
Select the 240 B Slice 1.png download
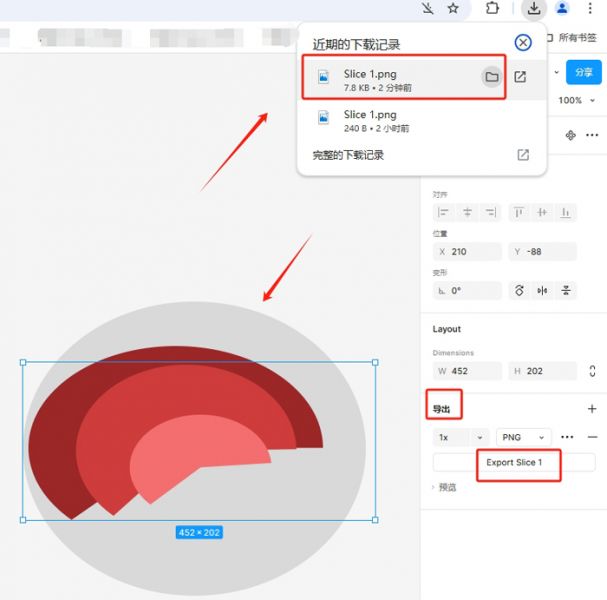coord(422,120)
